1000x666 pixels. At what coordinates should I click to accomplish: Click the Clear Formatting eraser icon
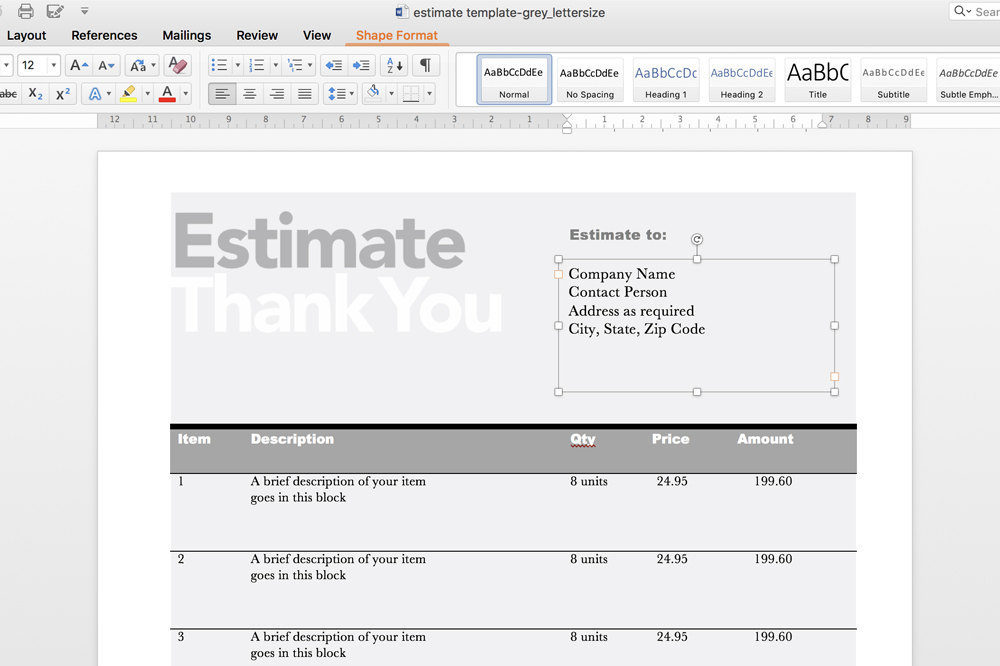177,65
